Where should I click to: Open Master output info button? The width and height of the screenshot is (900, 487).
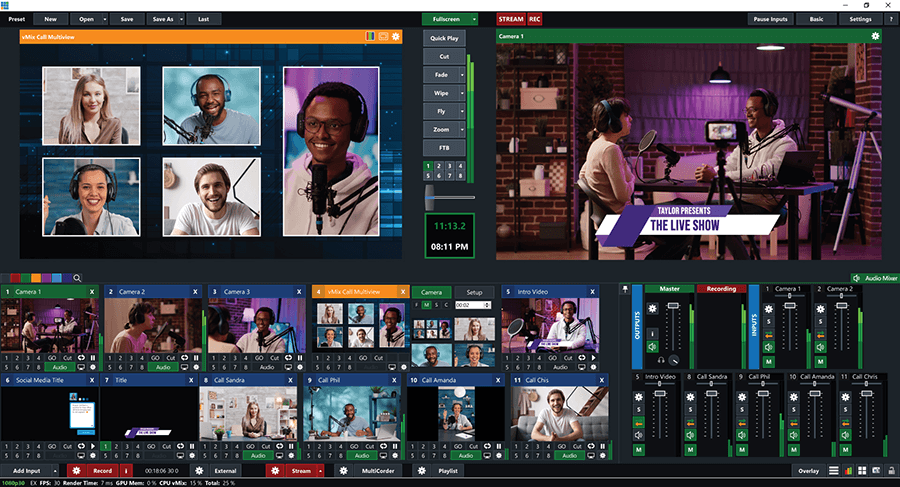click(x=651, y=333)
